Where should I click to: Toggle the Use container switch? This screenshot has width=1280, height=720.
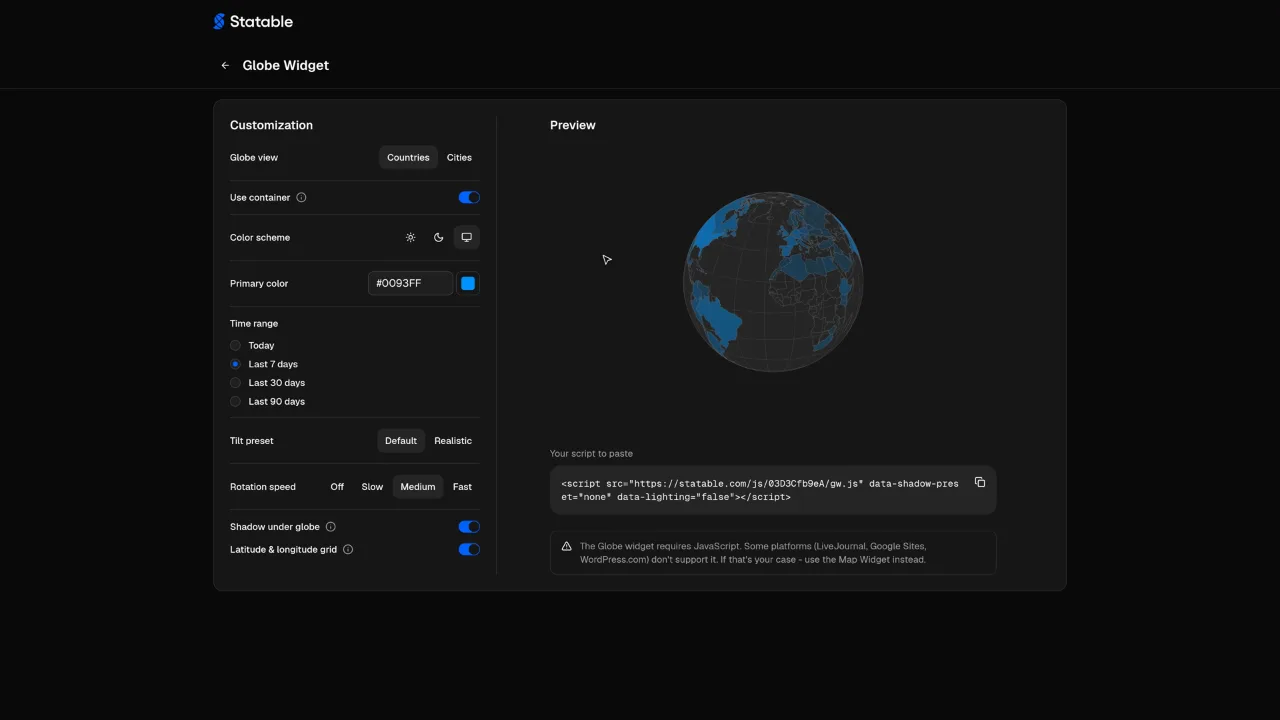point(469,197)
